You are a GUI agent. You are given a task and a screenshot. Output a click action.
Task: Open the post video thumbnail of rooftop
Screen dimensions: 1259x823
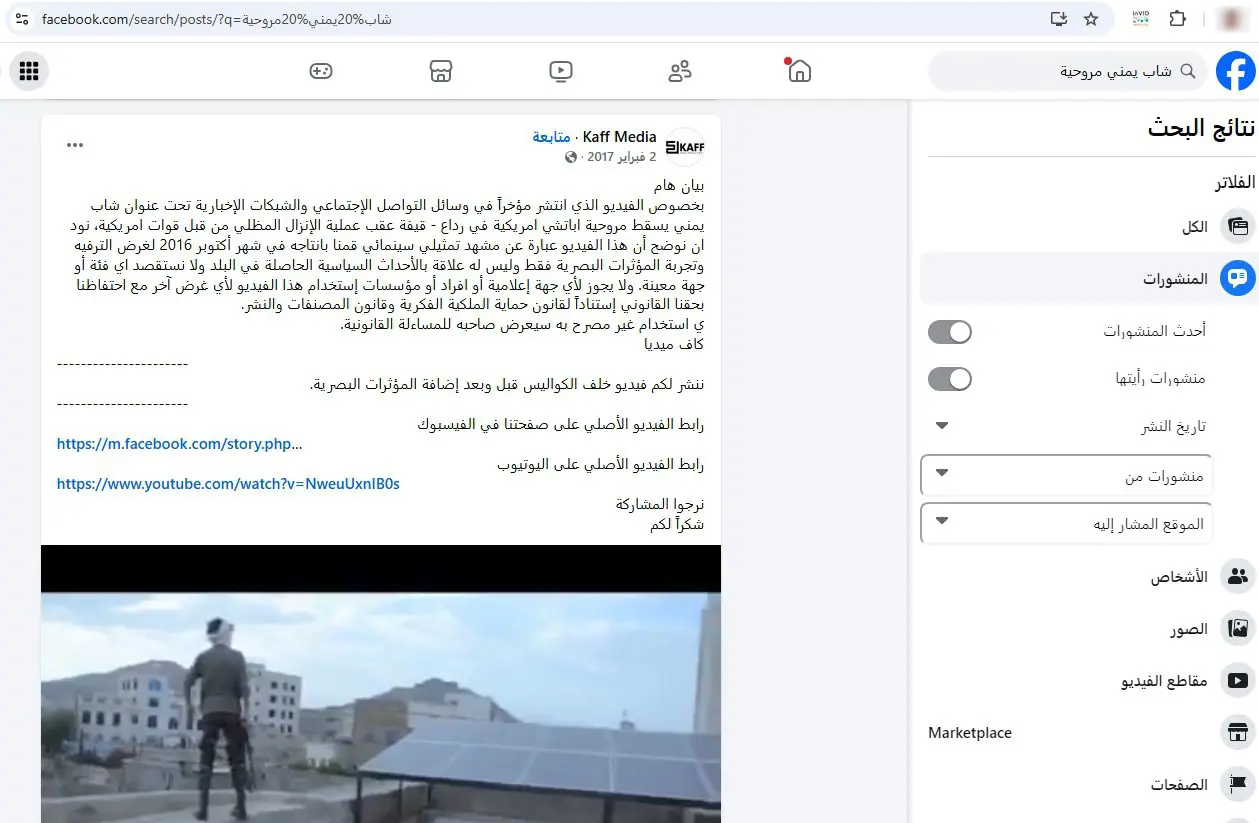click(381, 684)
